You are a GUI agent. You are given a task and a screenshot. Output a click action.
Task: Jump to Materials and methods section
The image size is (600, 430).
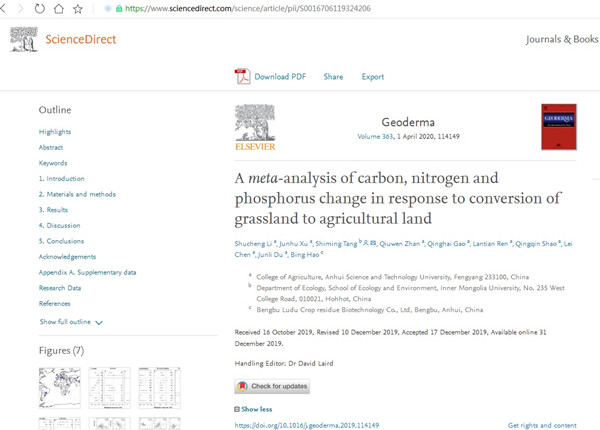coord(77,194)
